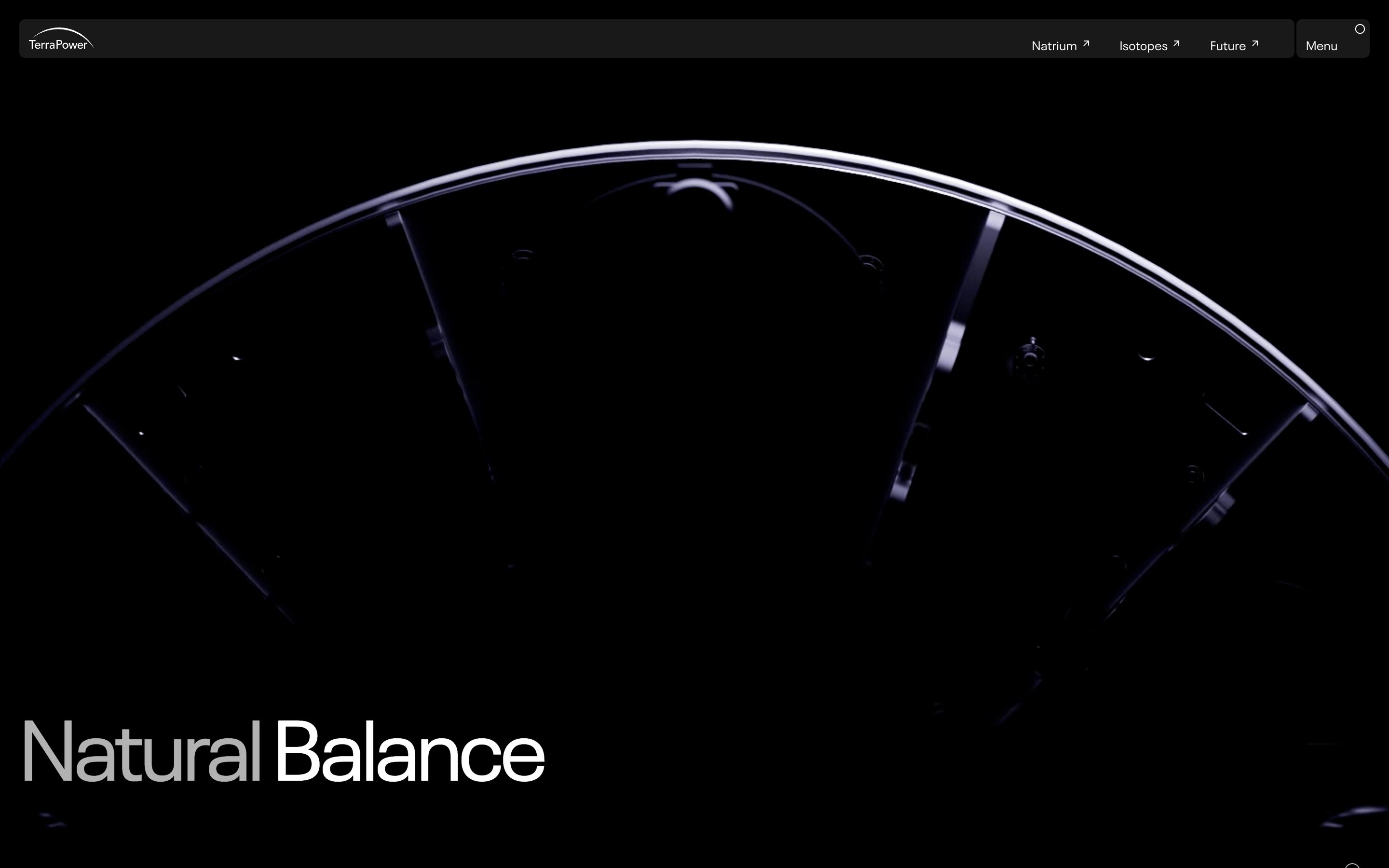Go to the Future page link
This screenshot has width=1389, height=868.
[x=1227, y=46]
